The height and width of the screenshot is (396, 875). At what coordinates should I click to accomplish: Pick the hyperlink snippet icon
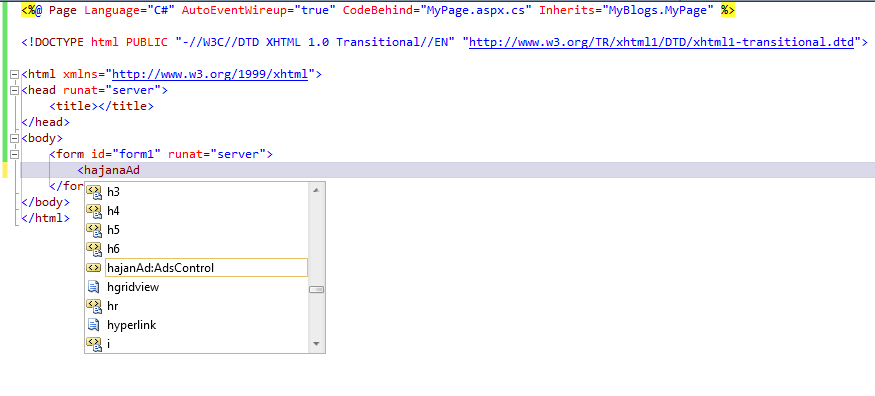(x=93, y=325)
